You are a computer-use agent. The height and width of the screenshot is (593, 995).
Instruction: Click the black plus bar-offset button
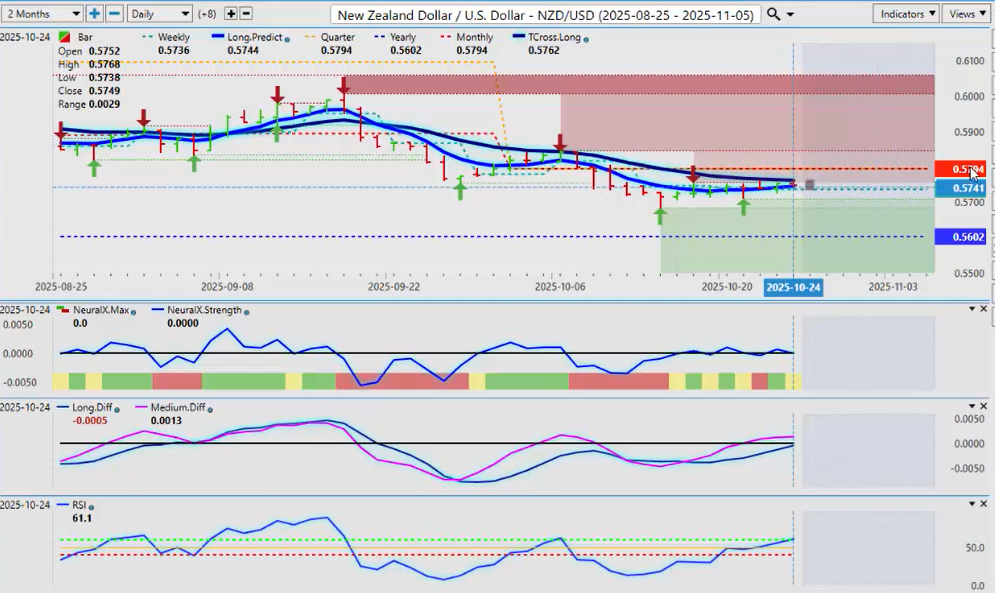231,14
